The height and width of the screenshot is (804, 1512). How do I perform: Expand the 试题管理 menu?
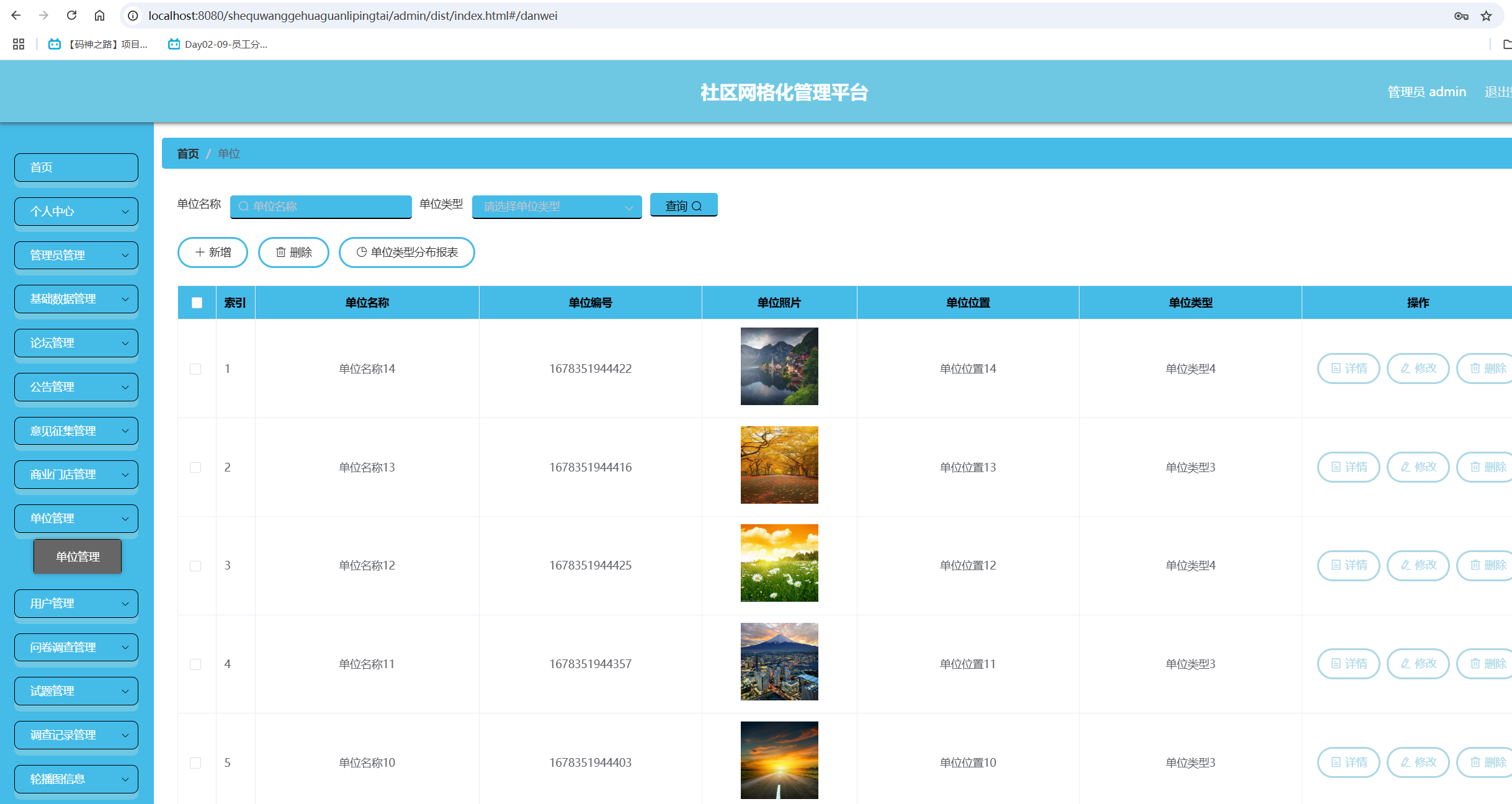point(76,691)
